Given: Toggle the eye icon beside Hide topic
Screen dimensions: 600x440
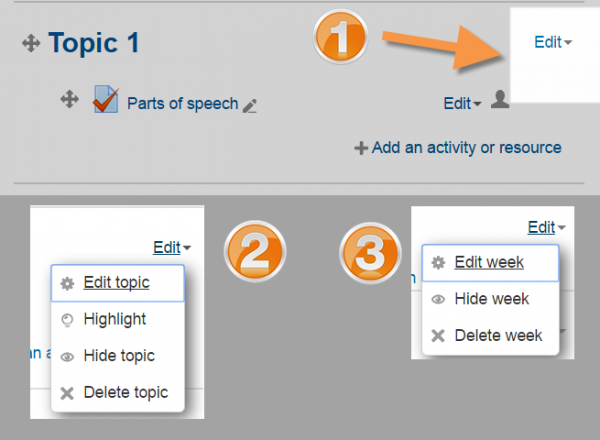Looking at the screenshot, I should click(x=67, y=356).
